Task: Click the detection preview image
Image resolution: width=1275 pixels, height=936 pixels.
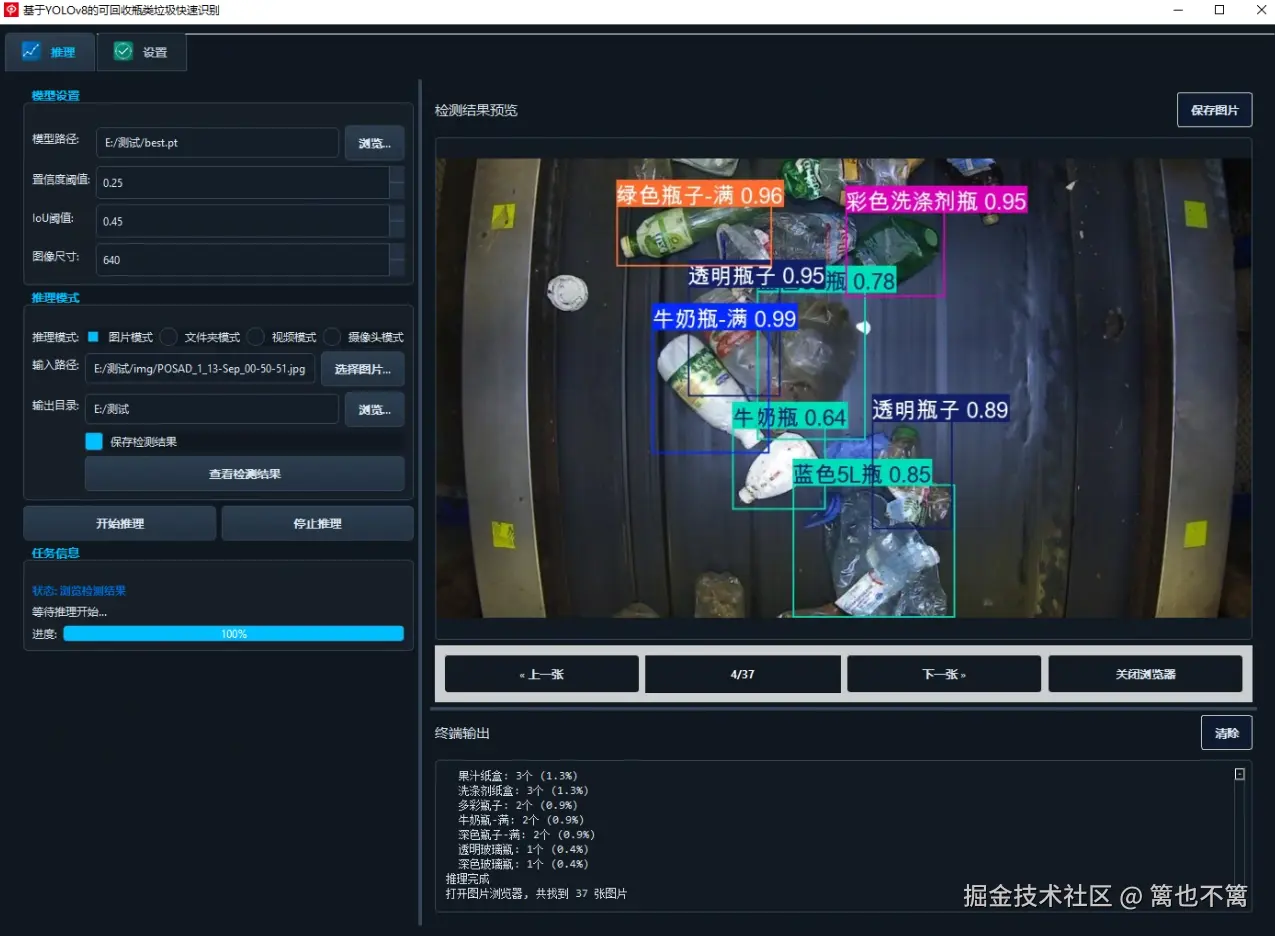Action: click(x=844, y=388)
